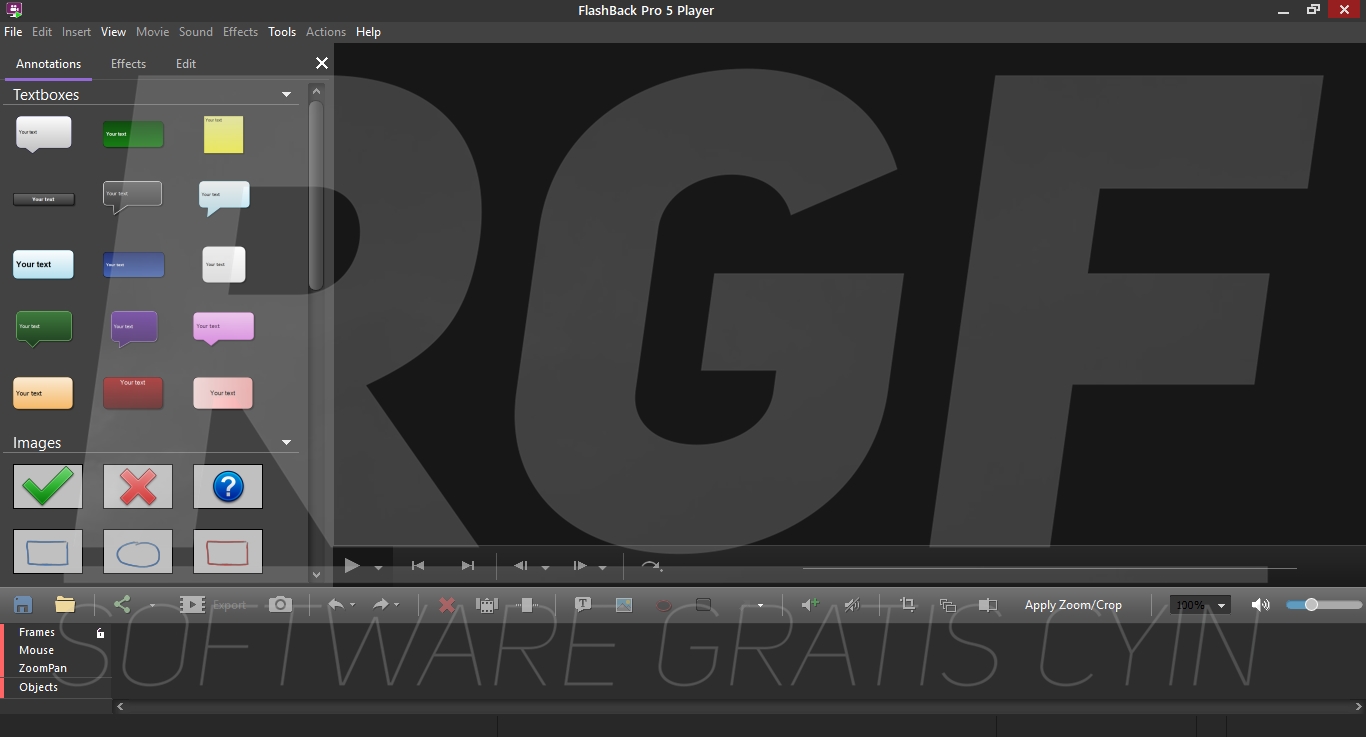Screen dimensions: 1367x737
Task: Play the movie with the Play button
Action: point(352,566)
